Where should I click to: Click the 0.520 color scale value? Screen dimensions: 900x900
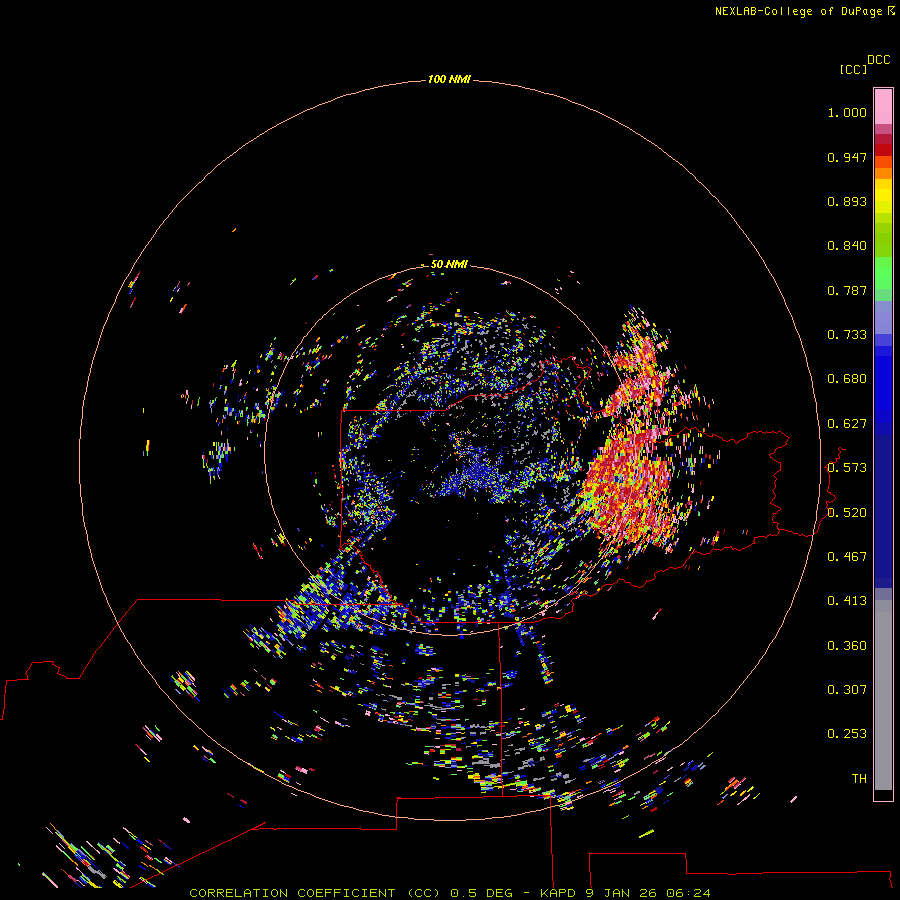tap(847, 513)
